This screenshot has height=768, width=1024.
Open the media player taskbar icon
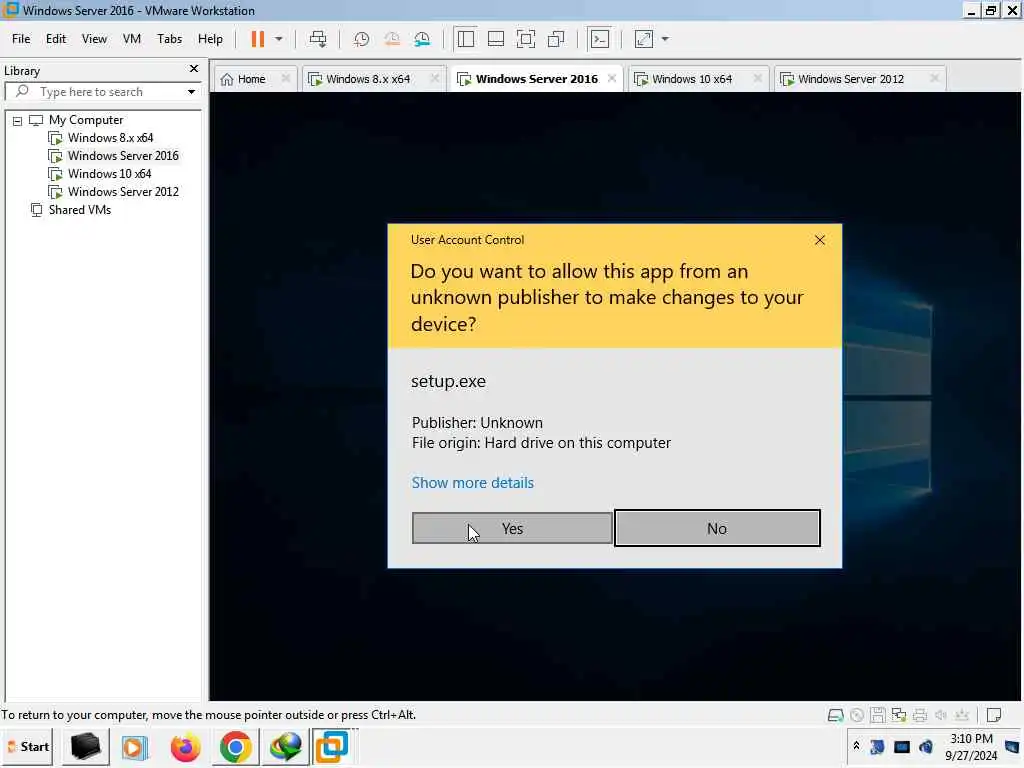click(x=135, y=747)
